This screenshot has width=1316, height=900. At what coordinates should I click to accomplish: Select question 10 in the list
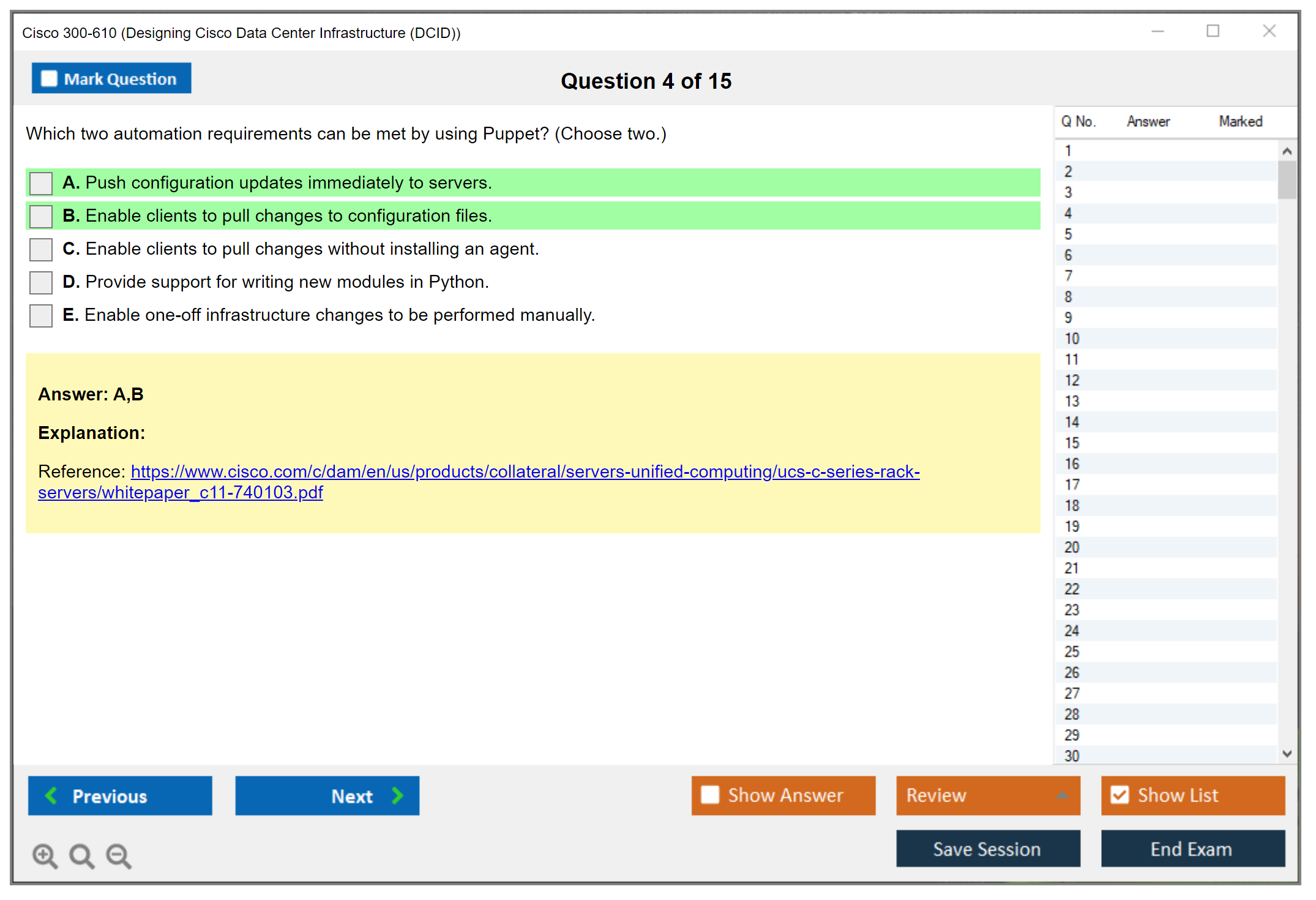1072,339
